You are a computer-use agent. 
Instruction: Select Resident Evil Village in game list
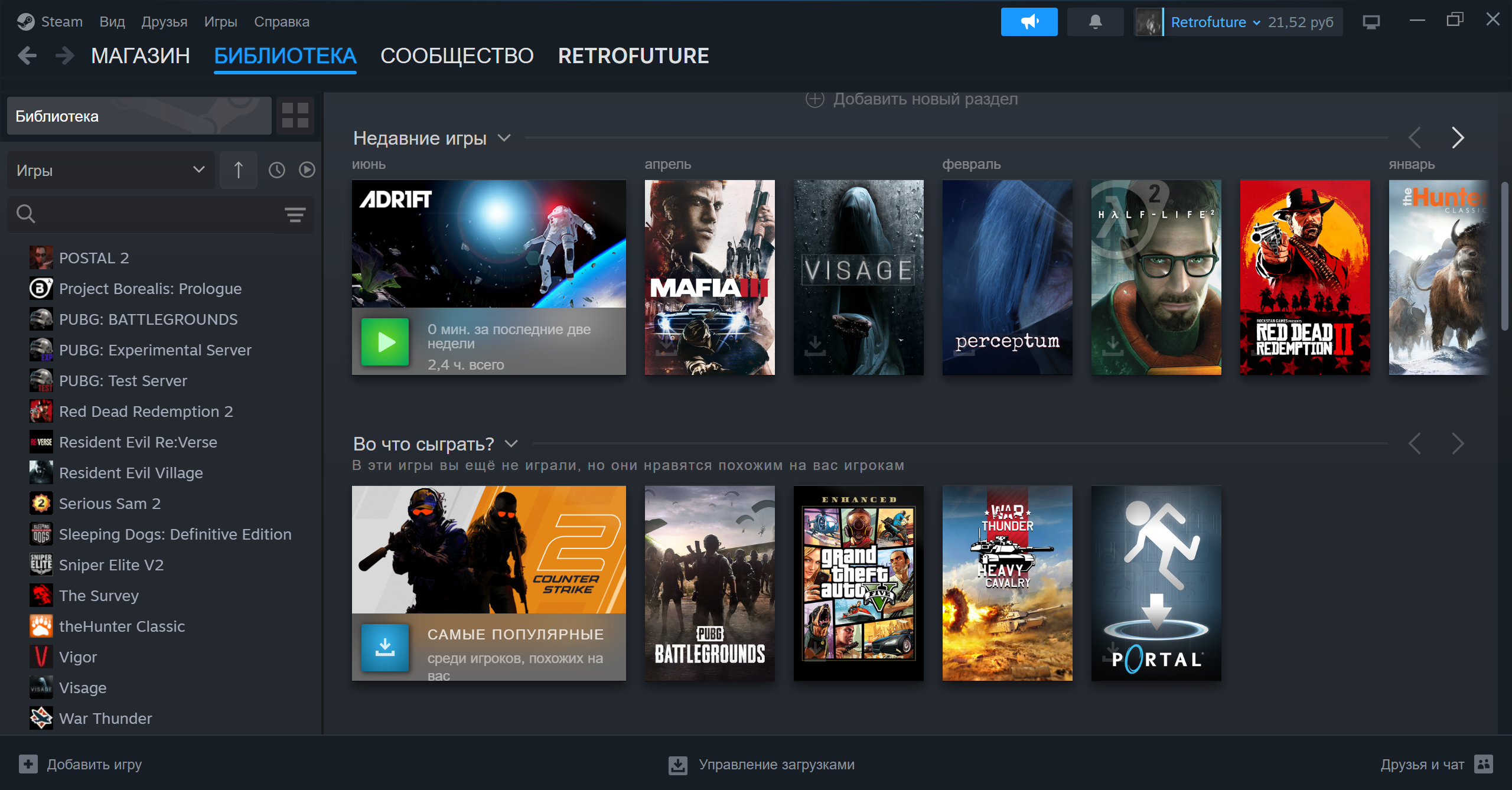pyautogui.click(x=131, y=473)
